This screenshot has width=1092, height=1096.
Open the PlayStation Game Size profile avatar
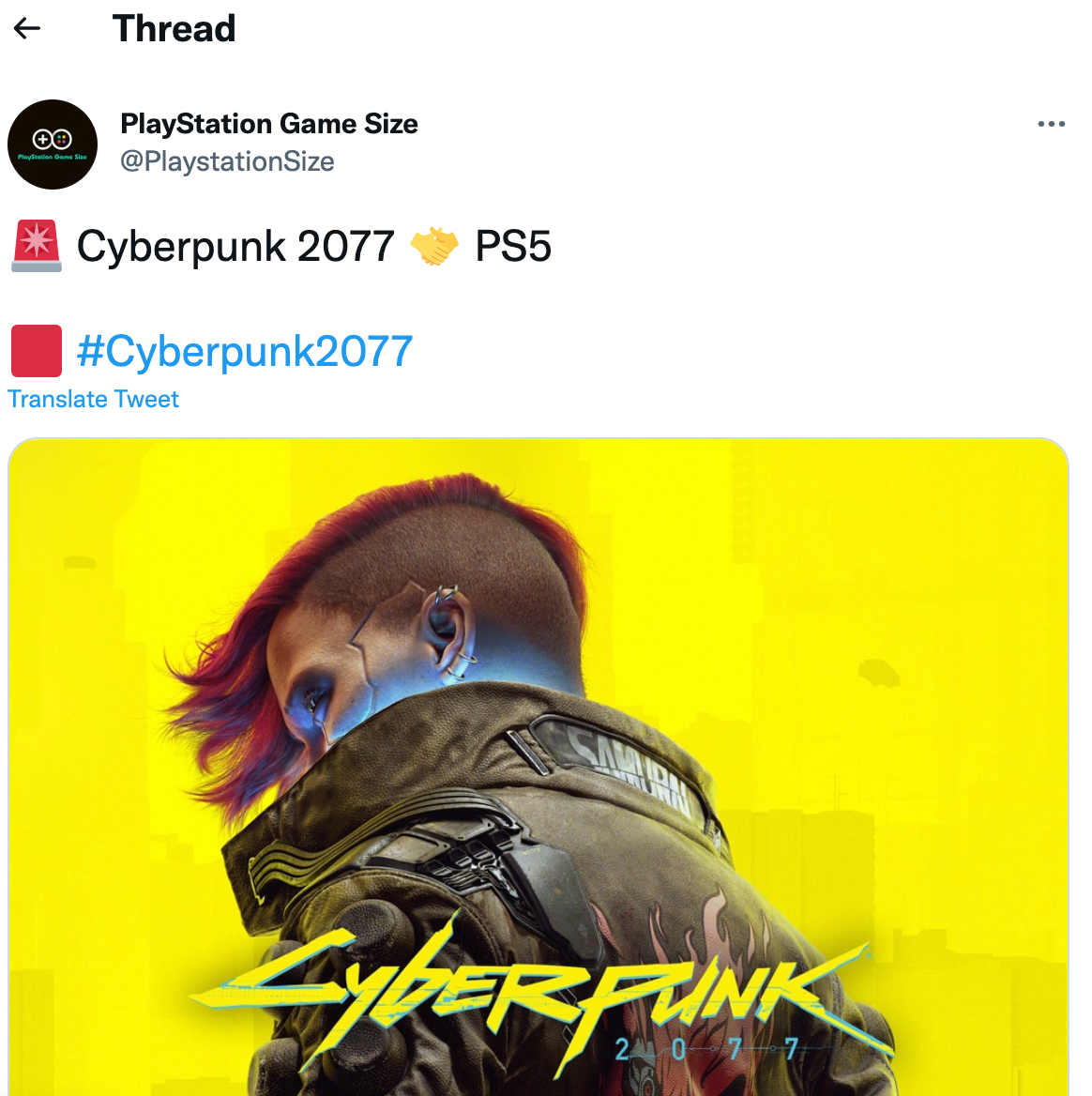(53, 144)
